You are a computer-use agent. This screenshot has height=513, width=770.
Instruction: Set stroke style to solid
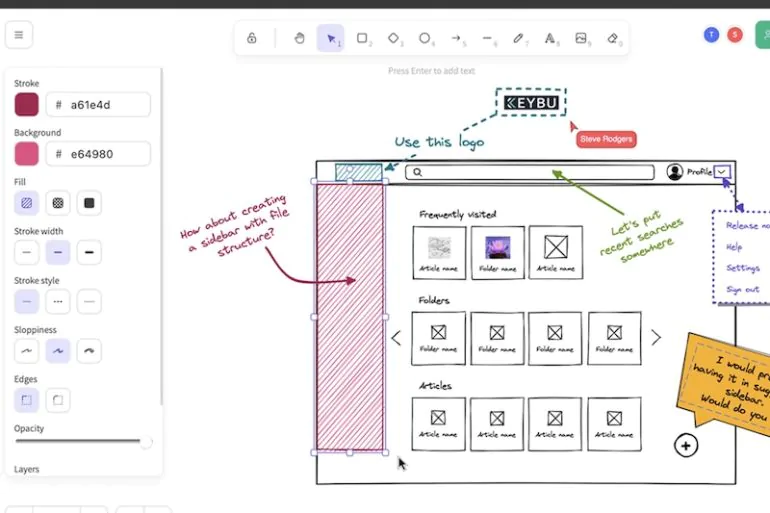pos(27,301)
